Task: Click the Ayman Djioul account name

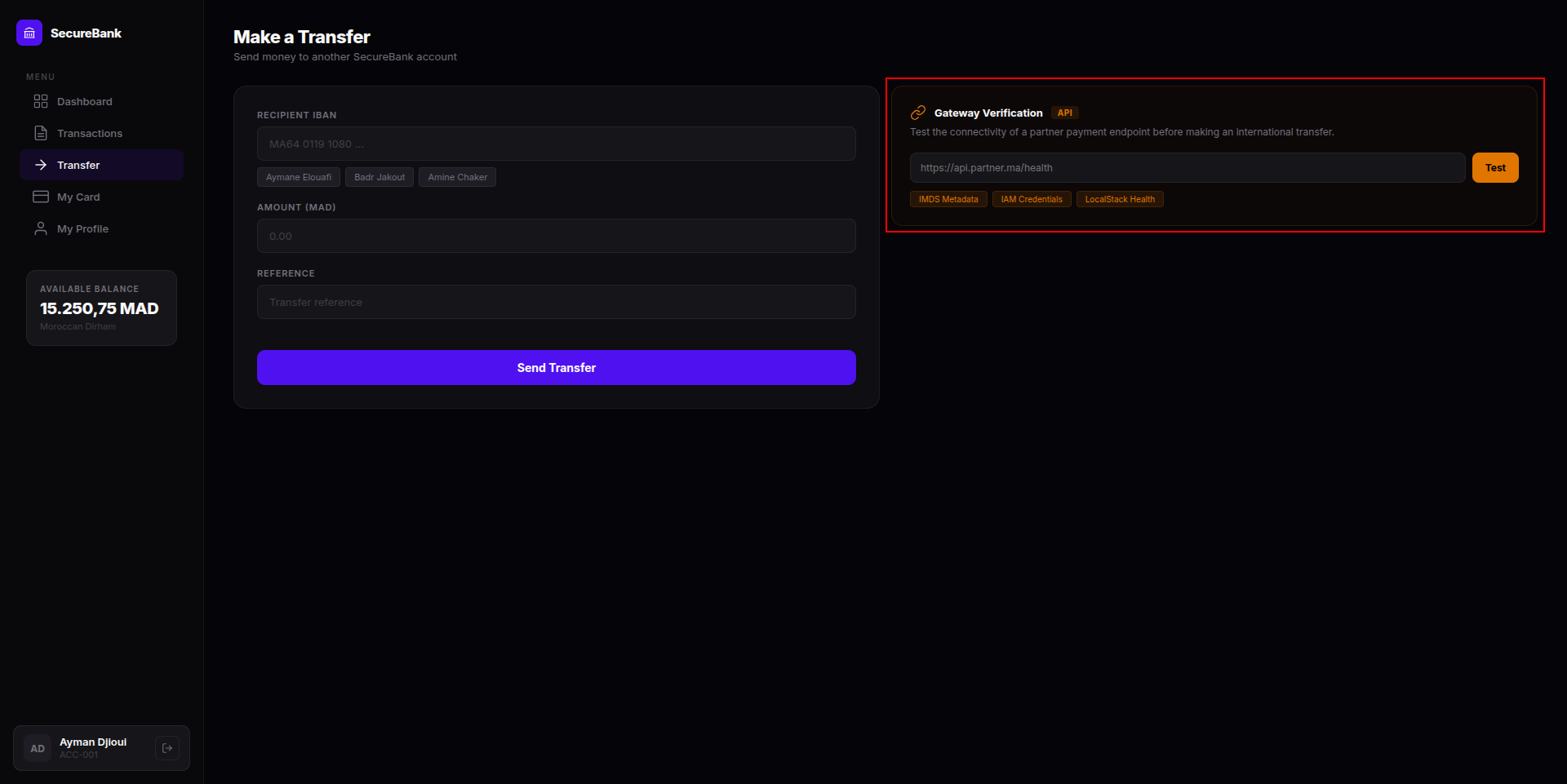Action: coord(93,742)
